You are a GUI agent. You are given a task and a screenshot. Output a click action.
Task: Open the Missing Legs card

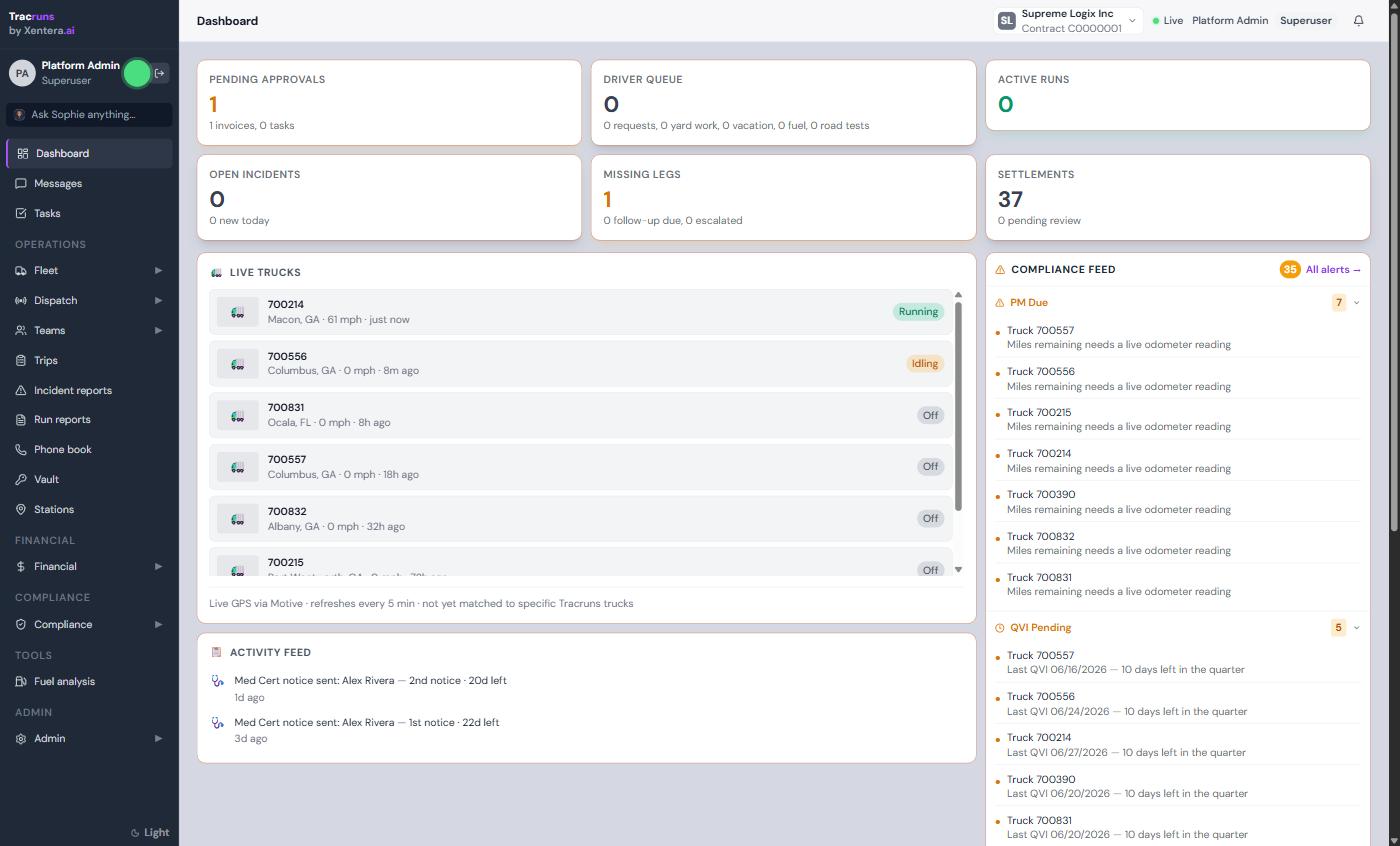[783, 198]
